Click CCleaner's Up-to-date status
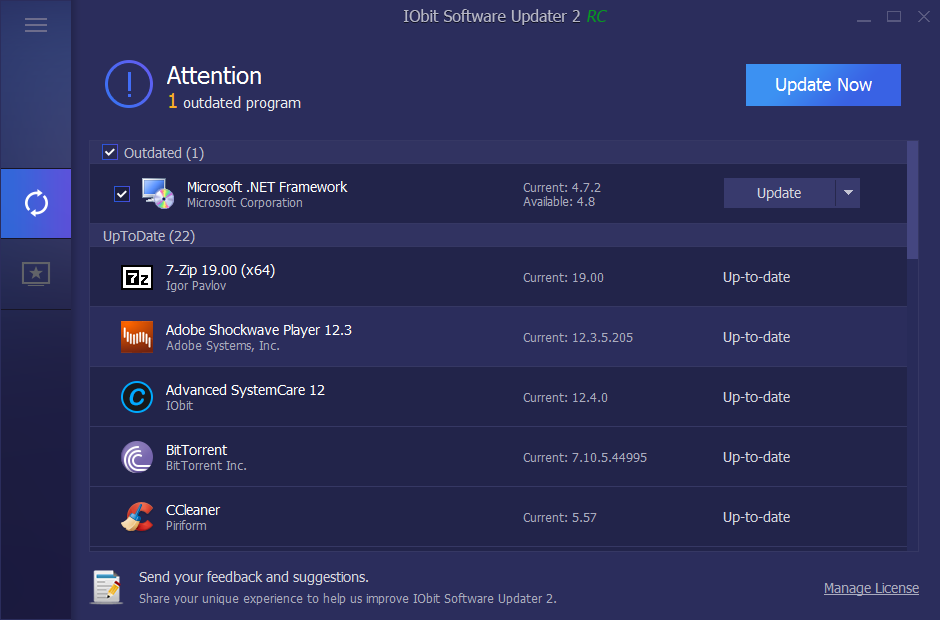 pos(757,517)
